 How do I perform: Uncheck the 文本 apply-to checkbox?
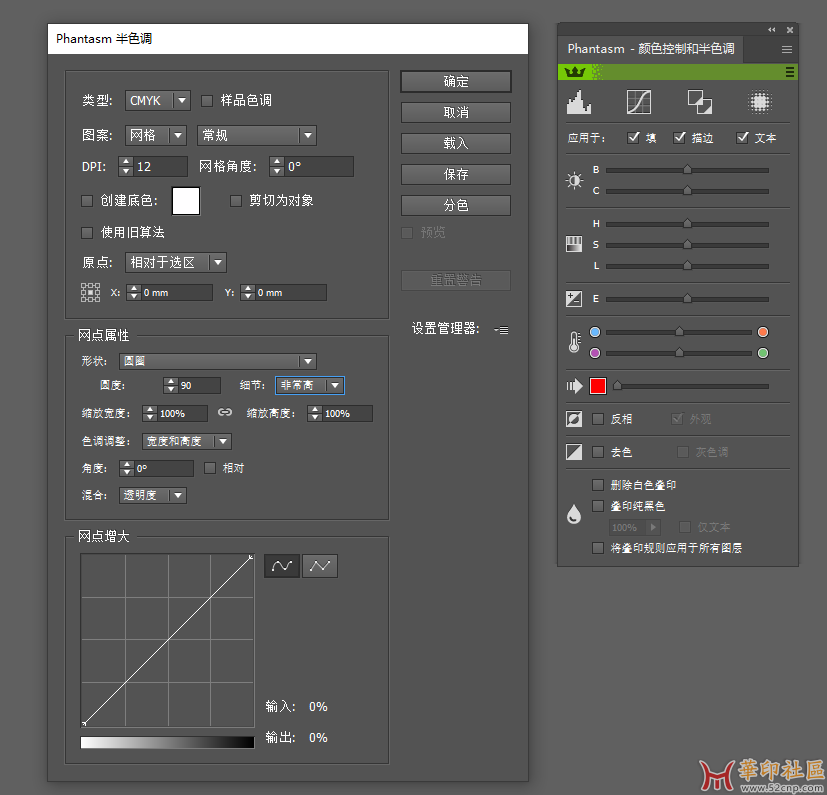click(743, 138)
